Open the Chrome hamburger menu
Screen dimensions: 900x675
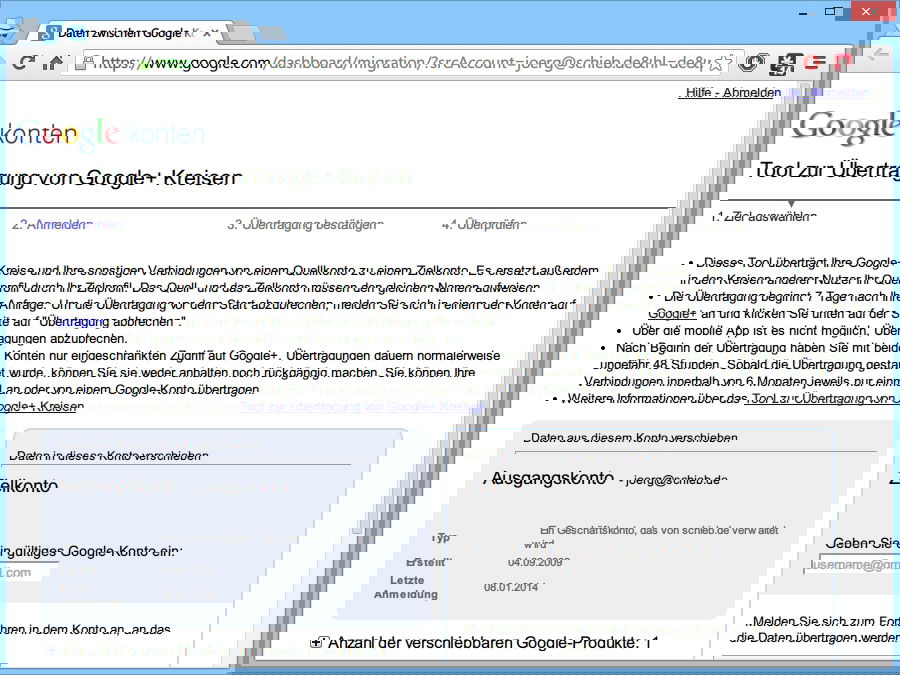814,63
